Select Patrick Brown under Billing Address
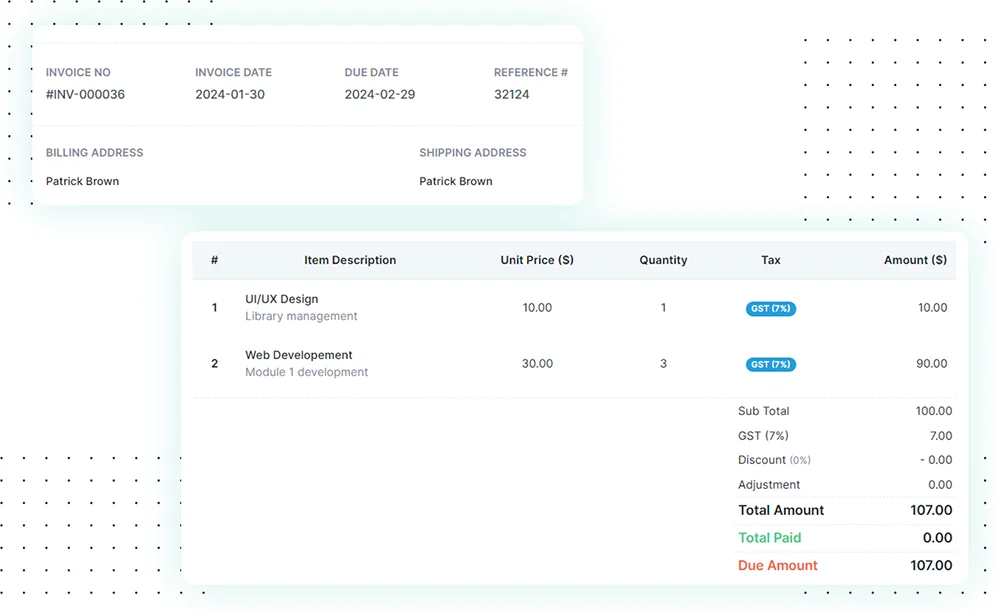This screenshot has height=614, width=1000. (82, 181)
